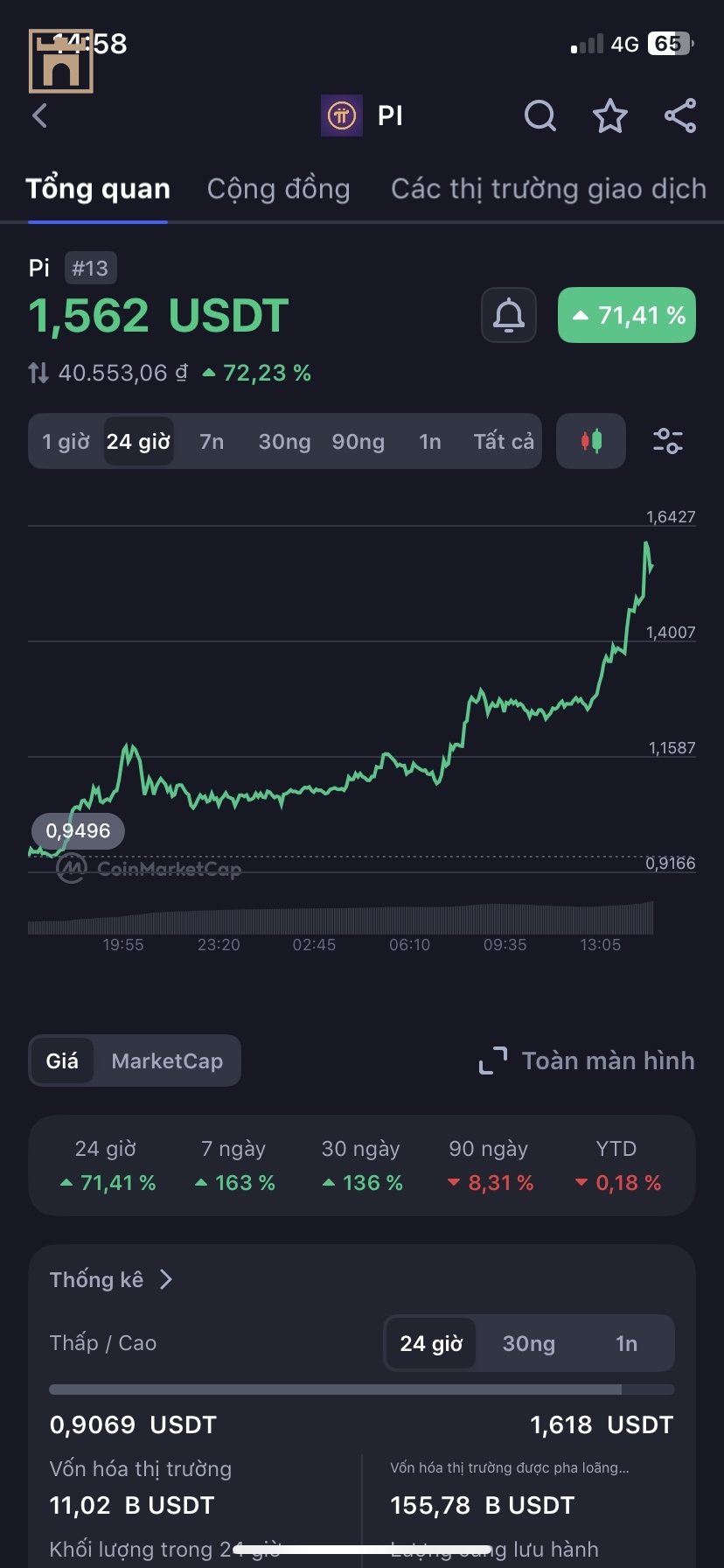Image resolution: width=724 pixels, height=1568 pixels.
Task: Tap the 71,41 % change button
Action: [627, 315]
